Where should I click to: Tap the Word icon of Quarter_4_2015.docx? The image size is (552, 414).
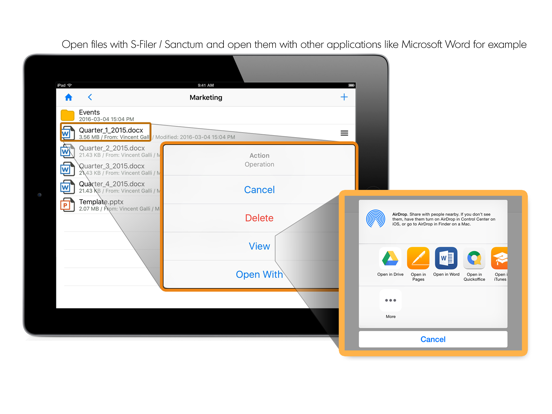click(67, 187)
